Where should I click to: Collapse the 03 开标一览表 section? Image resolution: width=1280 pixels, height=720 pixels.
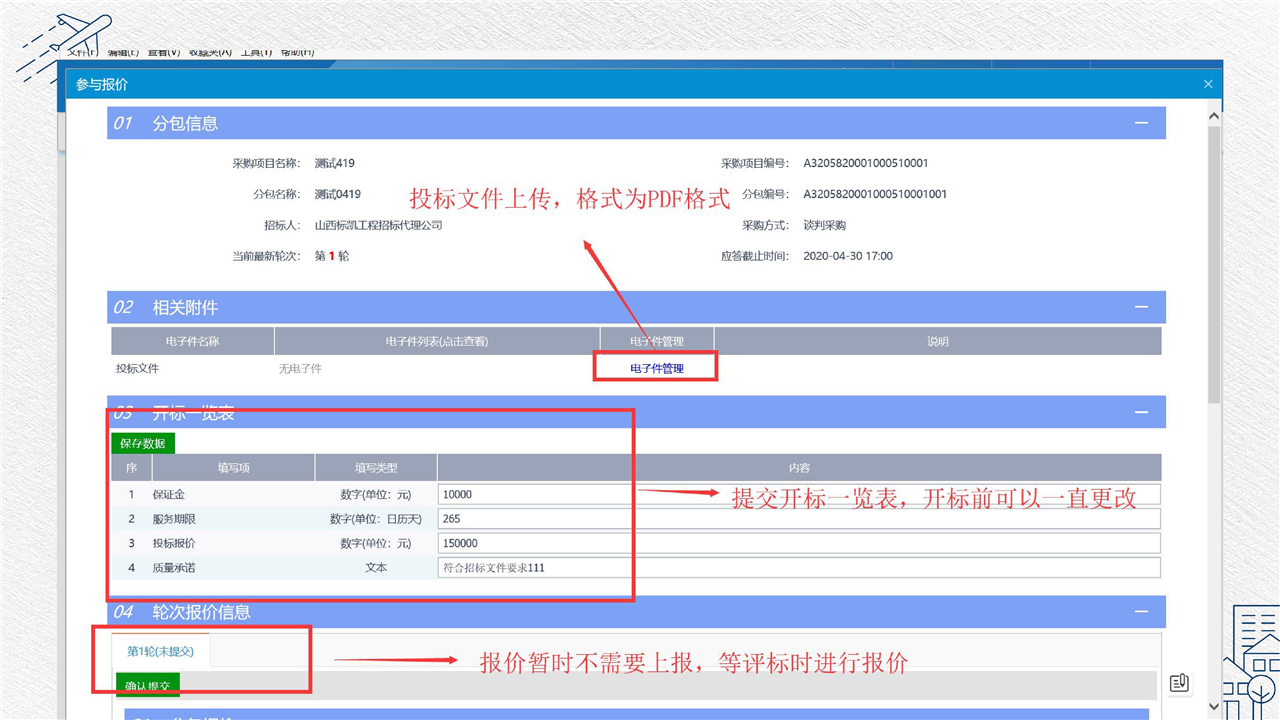(1141, 412)
